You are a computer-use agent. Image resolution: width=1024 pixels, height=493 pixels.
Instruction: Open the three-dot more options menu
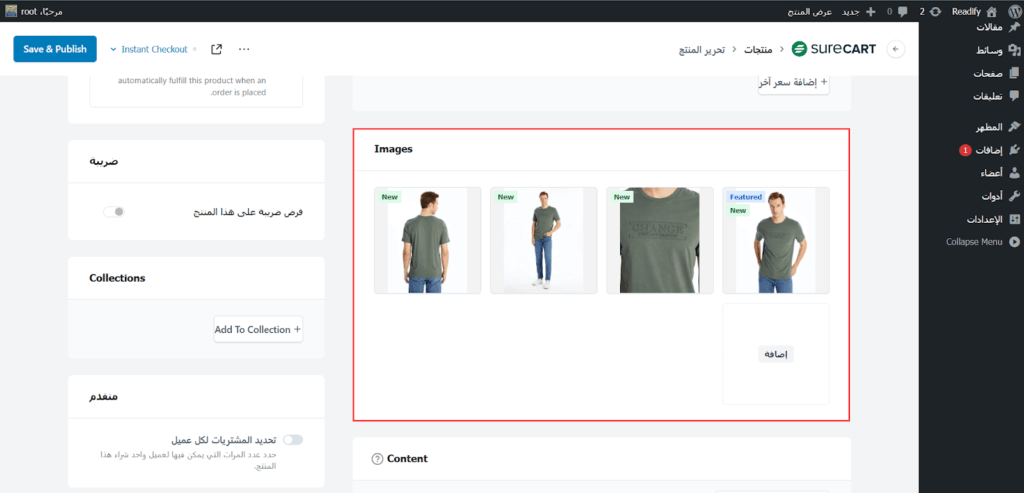244,49
